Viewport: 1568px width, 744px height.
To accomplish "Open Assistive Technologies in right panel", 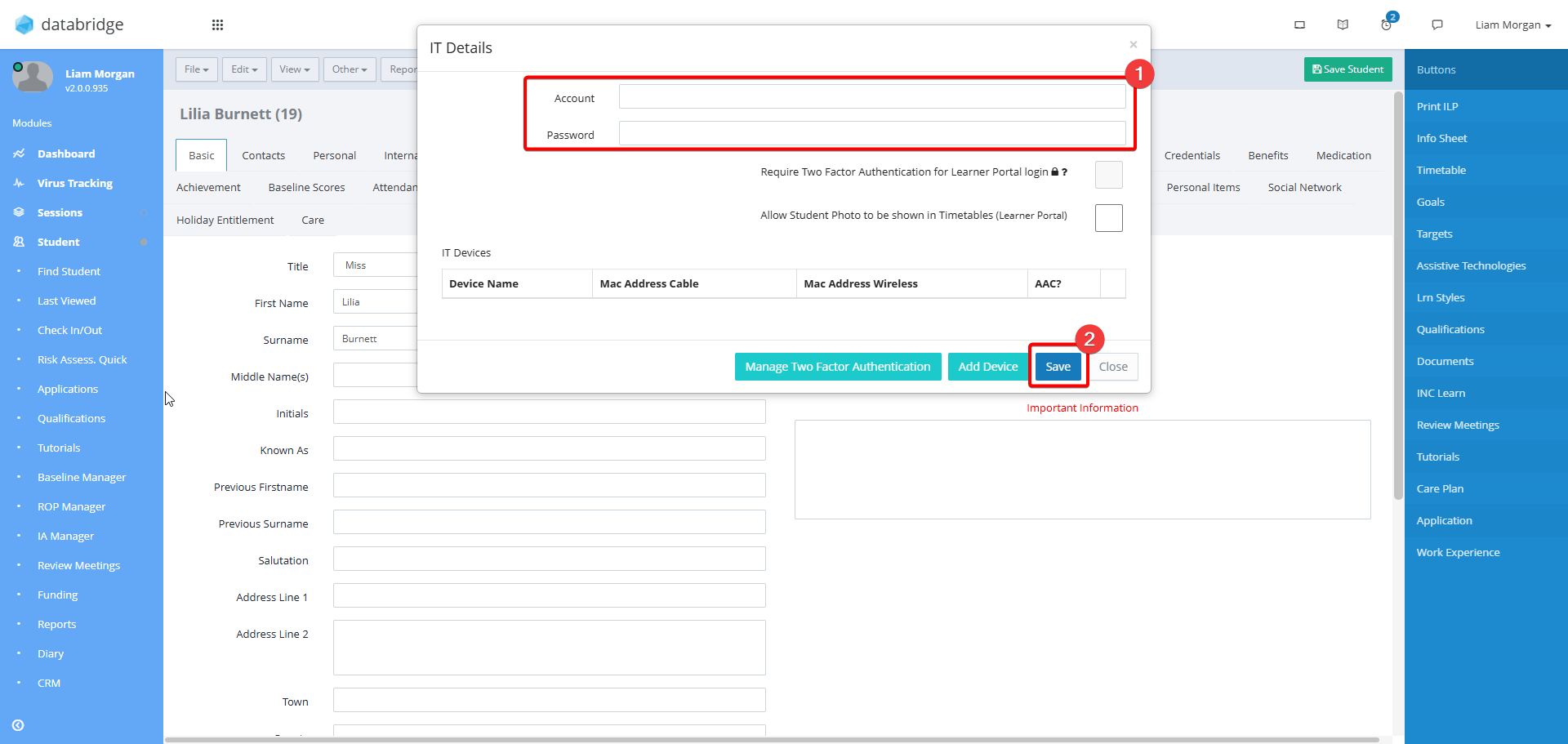I will pyautogui.click(x=1486, y=265).
